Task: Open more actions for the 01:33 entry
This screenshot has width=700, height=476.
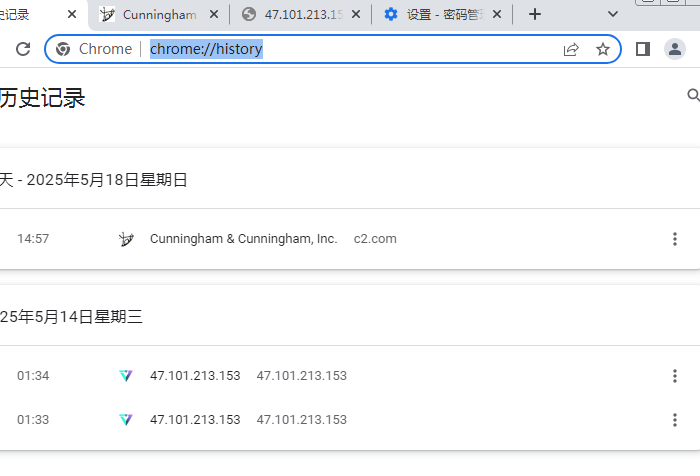Action: pyautogui.click(x=675, y=420)
